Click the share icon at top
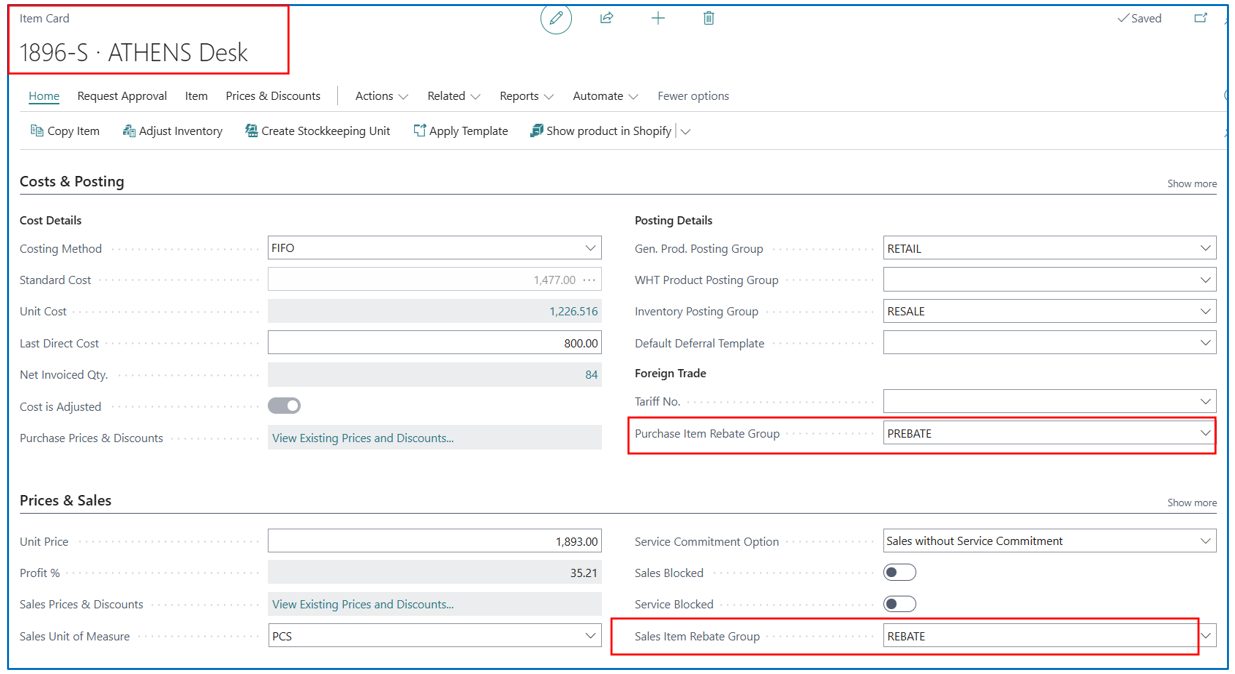The width and height of the screenshot is (1235, 674). pos(606,19)
